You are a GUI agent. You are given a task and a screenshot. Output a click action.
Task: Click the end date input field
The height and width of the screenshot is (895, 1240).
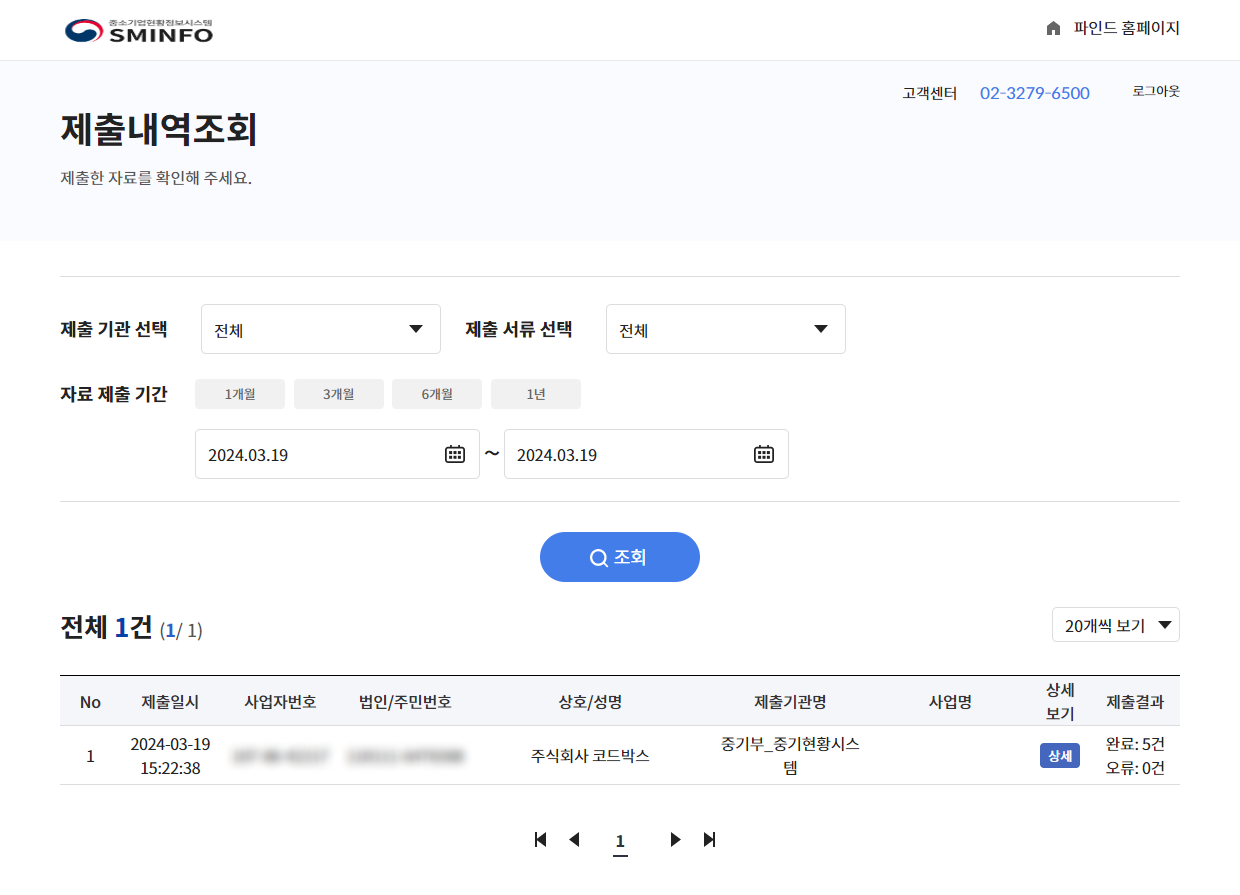point(646,454)
